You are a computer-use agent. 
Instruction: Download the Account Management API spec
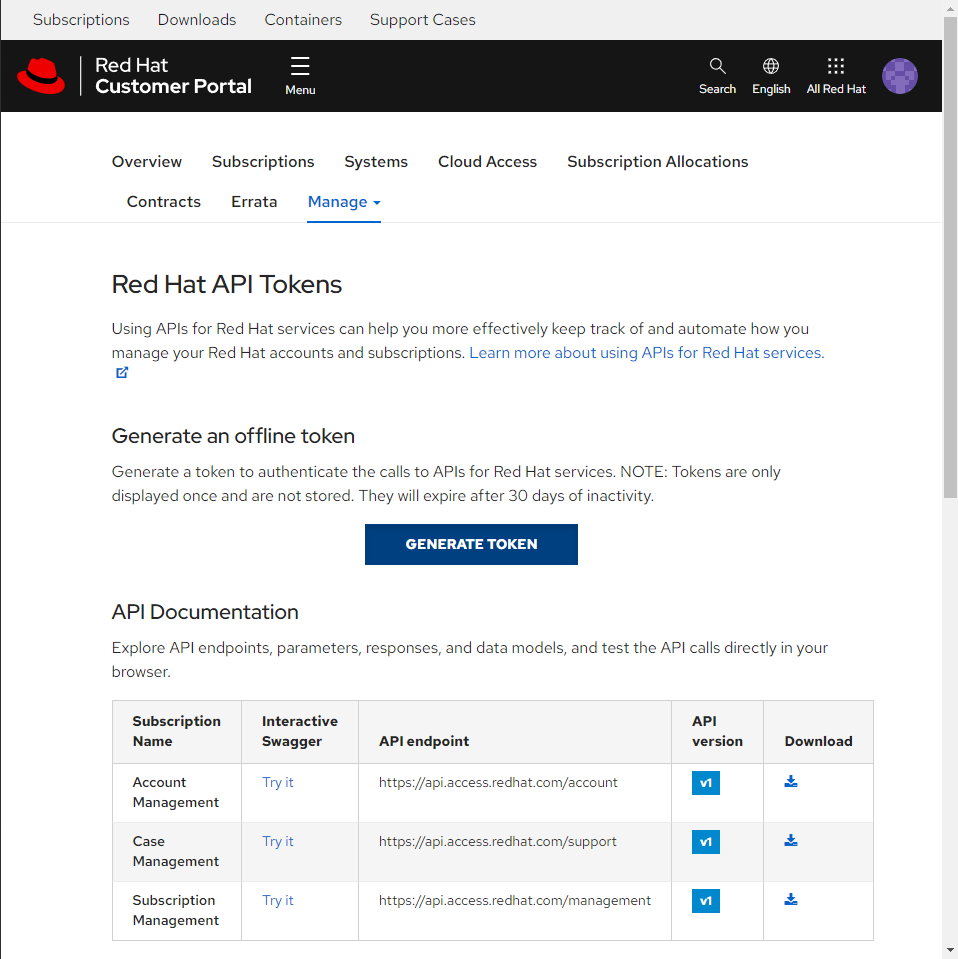pyautogui.click(x=791, y=782)
